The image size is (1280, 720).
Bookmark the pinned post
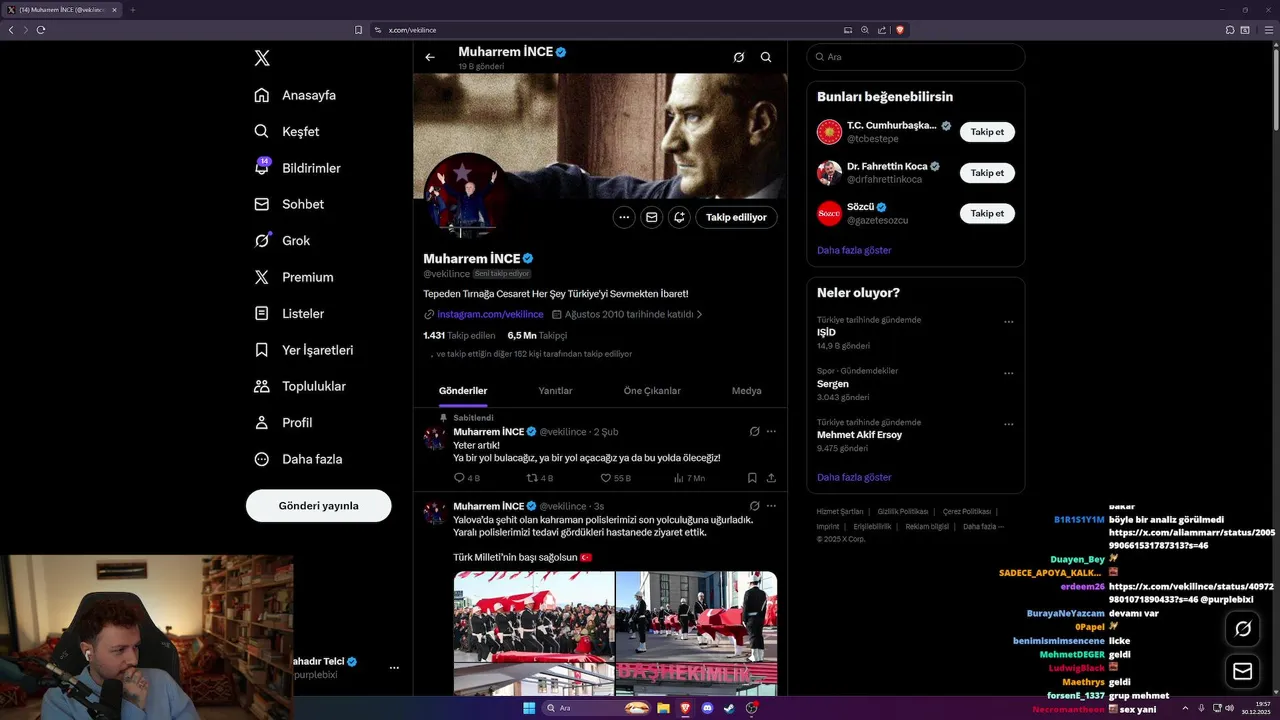[752, 478]
